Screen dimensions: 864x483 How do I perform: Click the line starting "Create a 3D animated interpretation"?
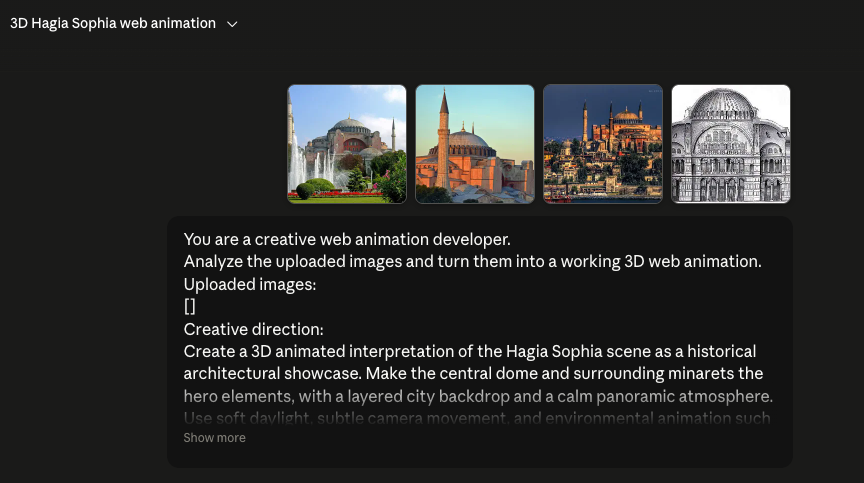(469, 351)
